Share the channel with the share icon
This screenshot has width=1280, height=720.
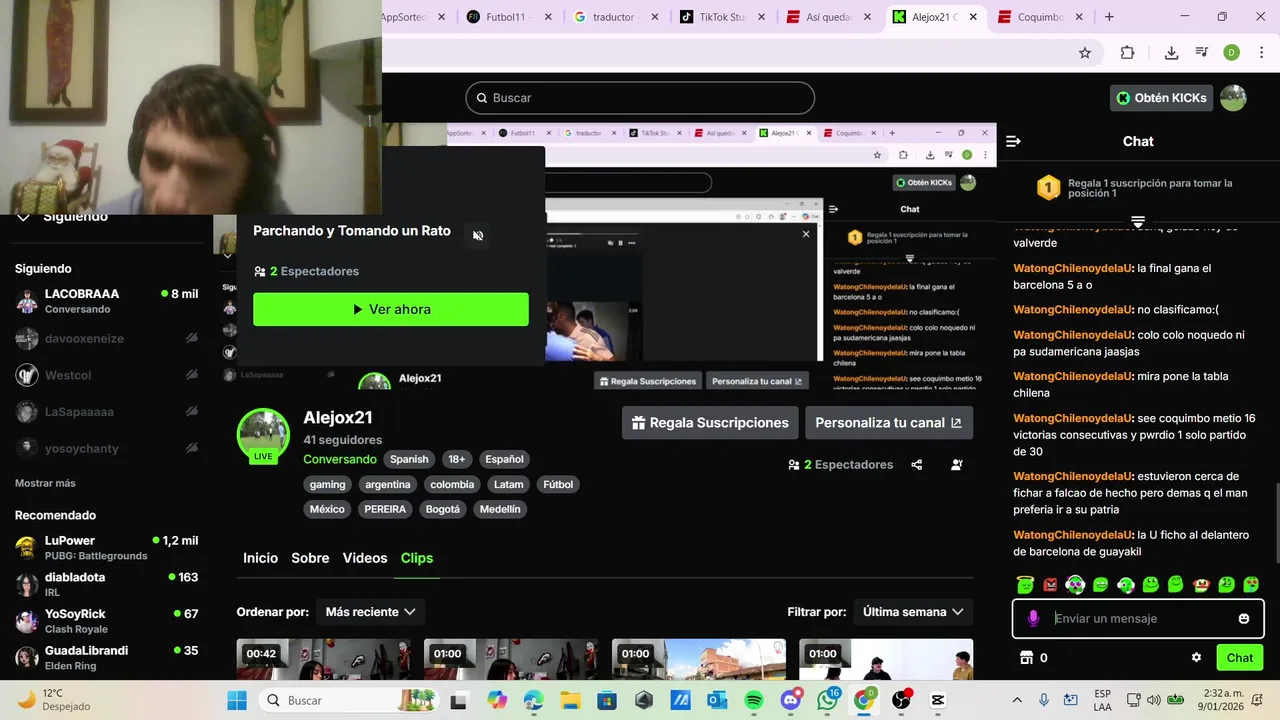[x=917, y=465]
